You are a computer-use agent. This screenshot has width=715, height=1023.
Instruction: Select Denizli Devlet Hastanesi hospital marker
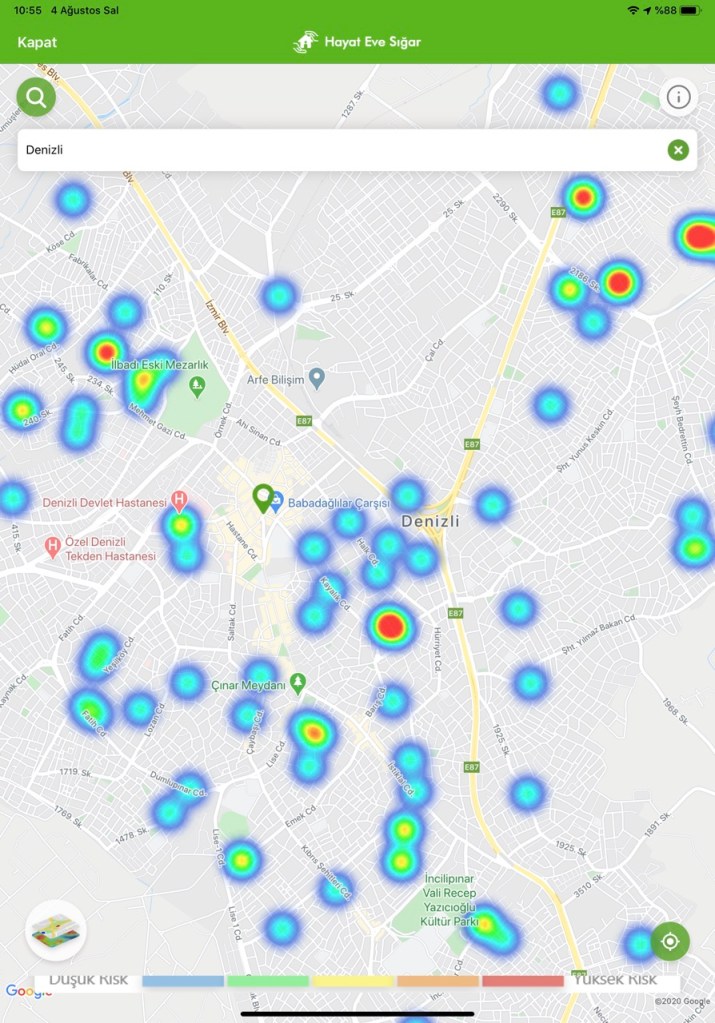(179, 499)
